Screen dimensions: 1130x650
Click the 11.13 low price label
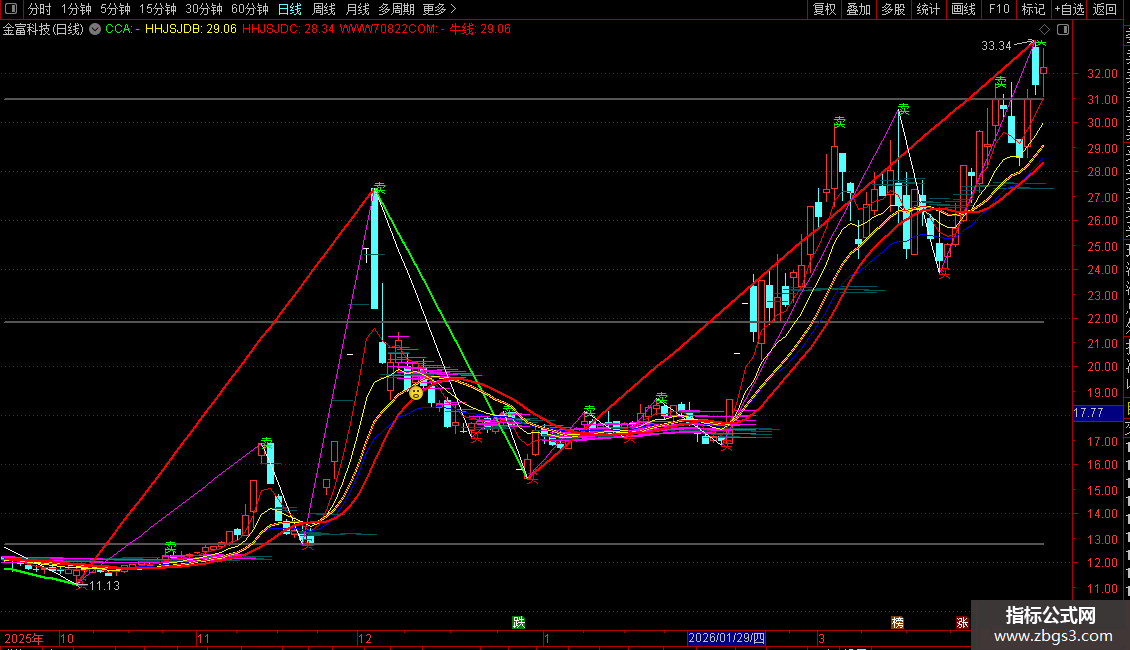tap(104, 586)
